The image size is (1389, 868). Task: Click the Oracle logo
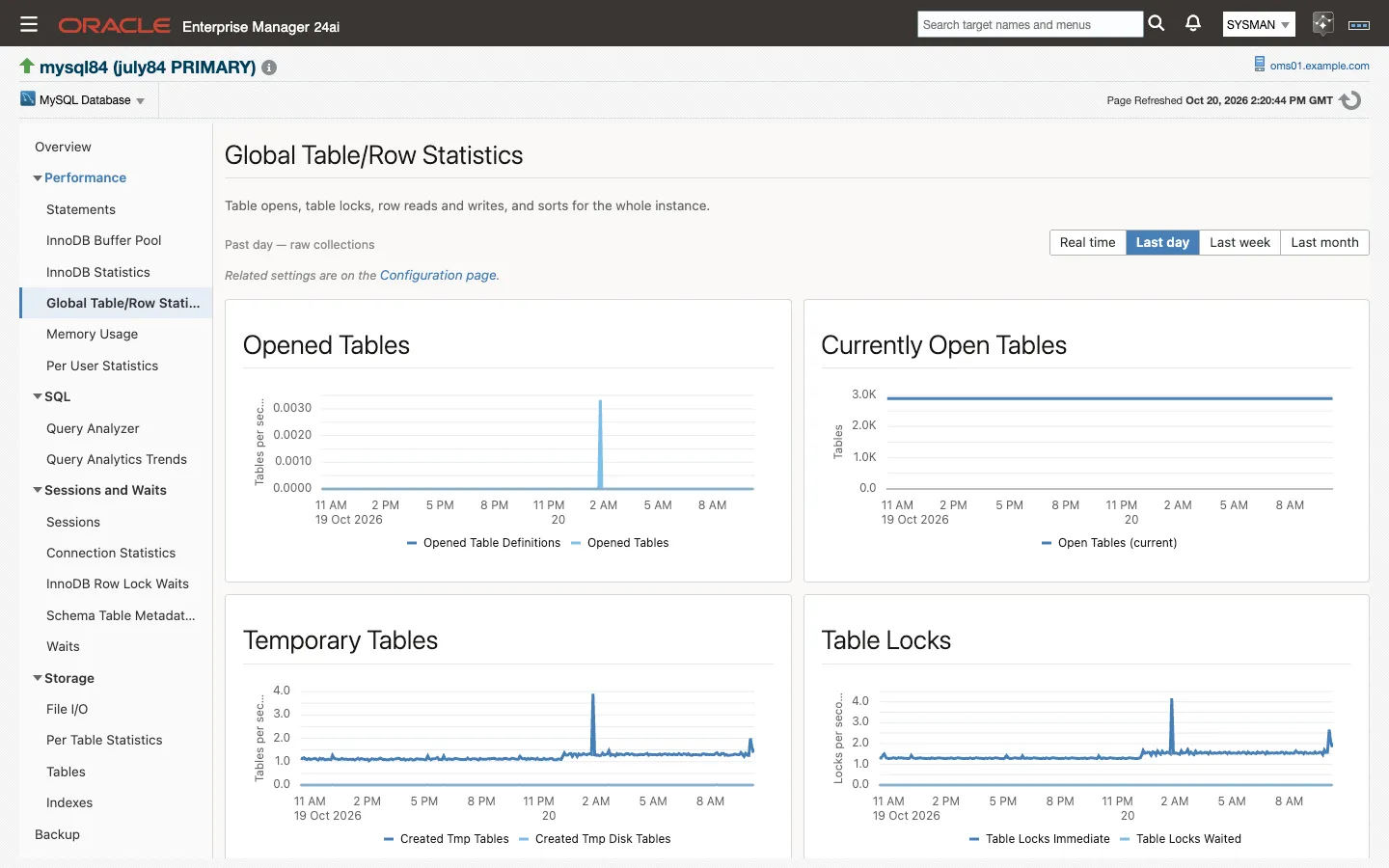(115, 26)
